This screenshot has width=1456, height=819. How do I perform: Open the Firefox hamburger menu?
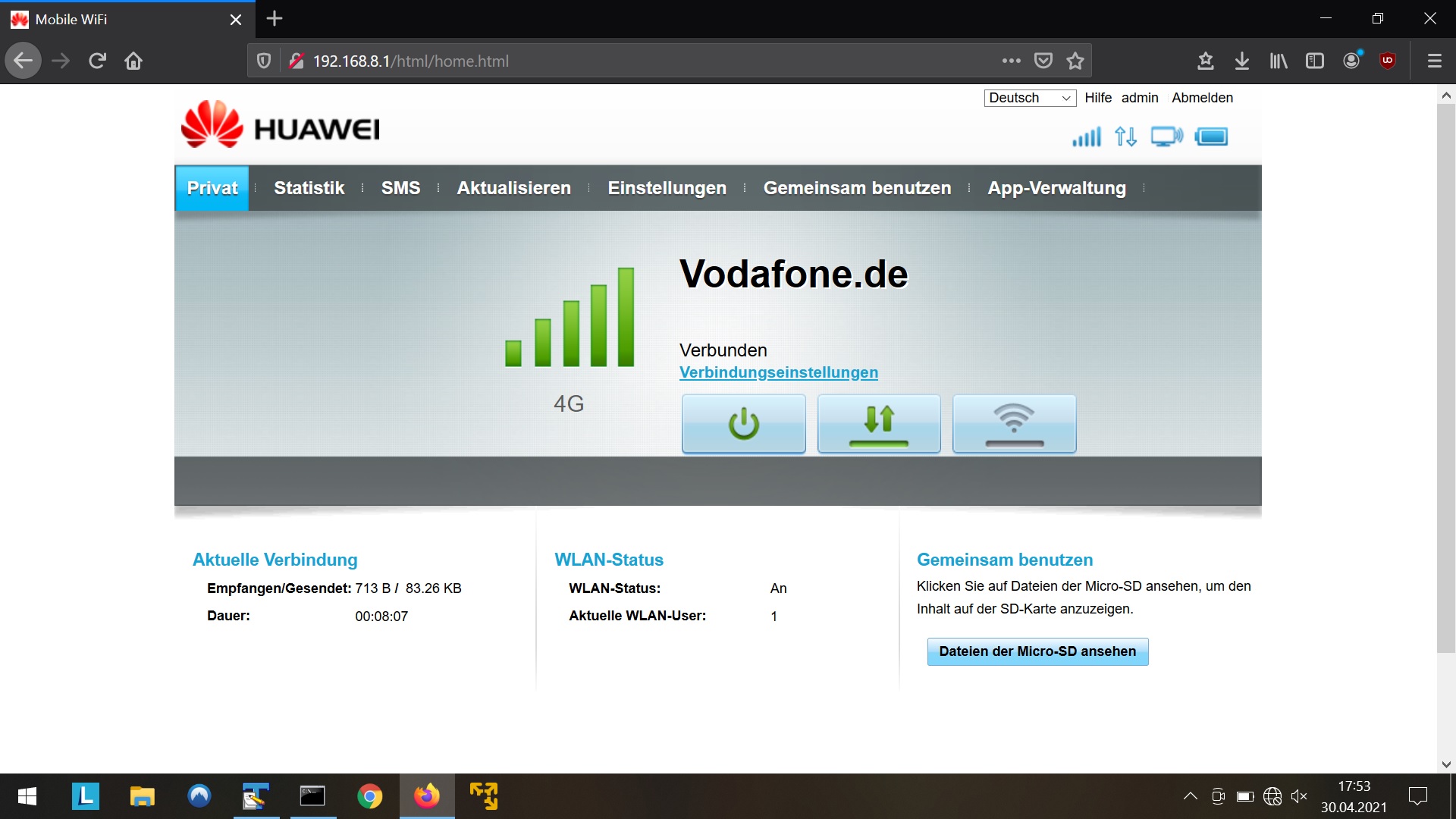click(1434, 61)
